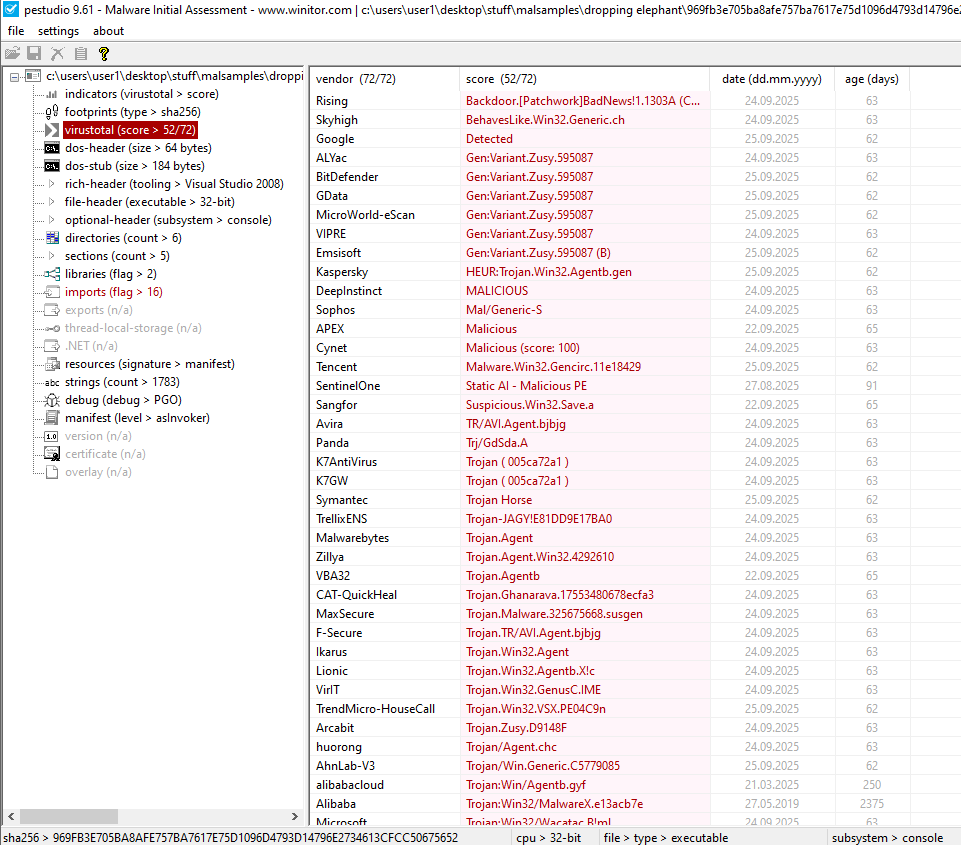Viewport: 961px width, 845px height.
Task: Click the libraries node icon
Action: [52, 274]
